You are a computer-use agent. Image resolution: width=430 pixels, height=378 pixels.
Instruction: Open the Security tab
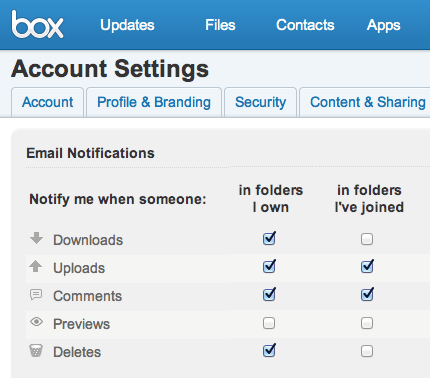[260, 102]
